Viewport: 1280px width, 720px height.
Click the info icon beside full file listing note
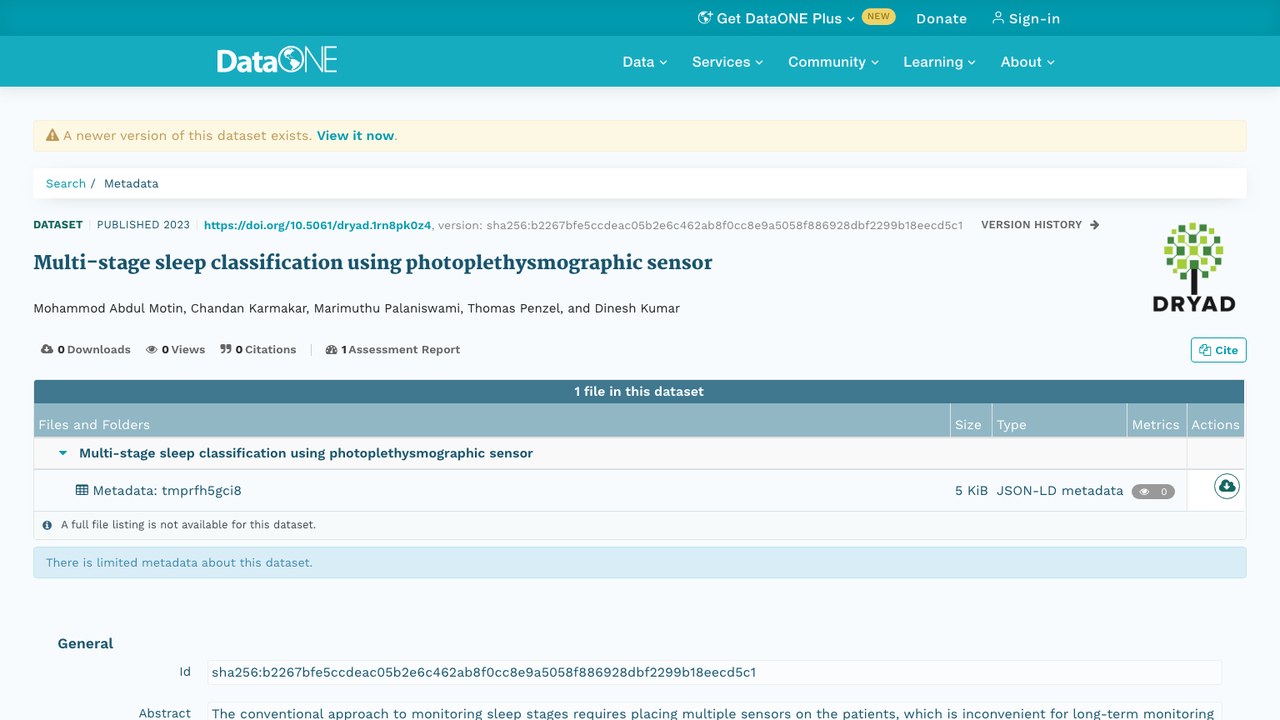coord(47,525)
